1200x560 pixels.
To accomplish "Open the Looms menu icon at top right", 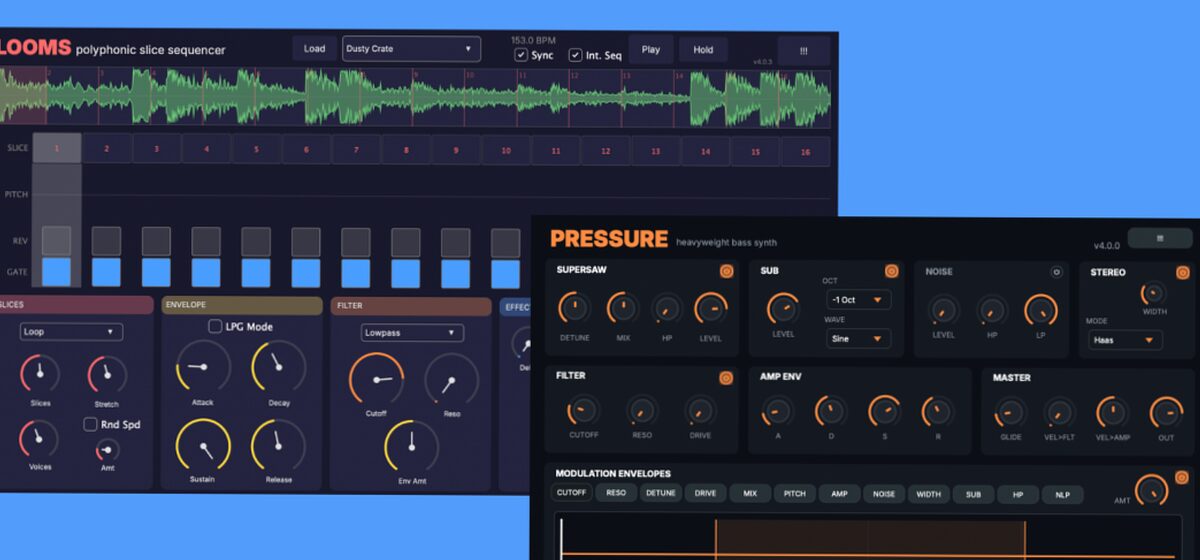I will 803,50.
